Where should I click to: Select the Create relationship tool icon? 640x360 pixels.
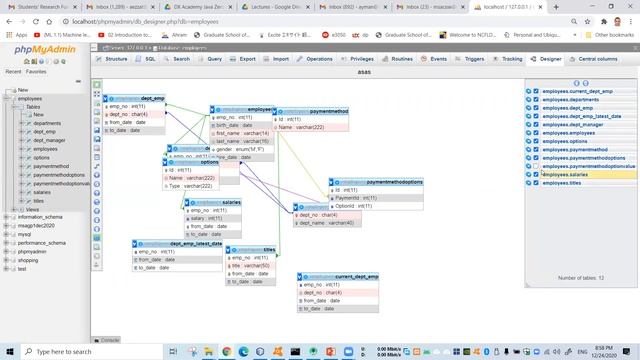tap(97, 166)
